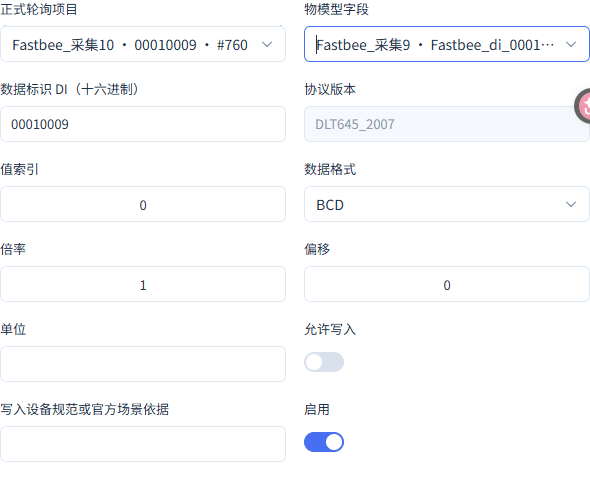Click the 数据格式 label
Screen dimensions: 590x480
click(330, 169)
